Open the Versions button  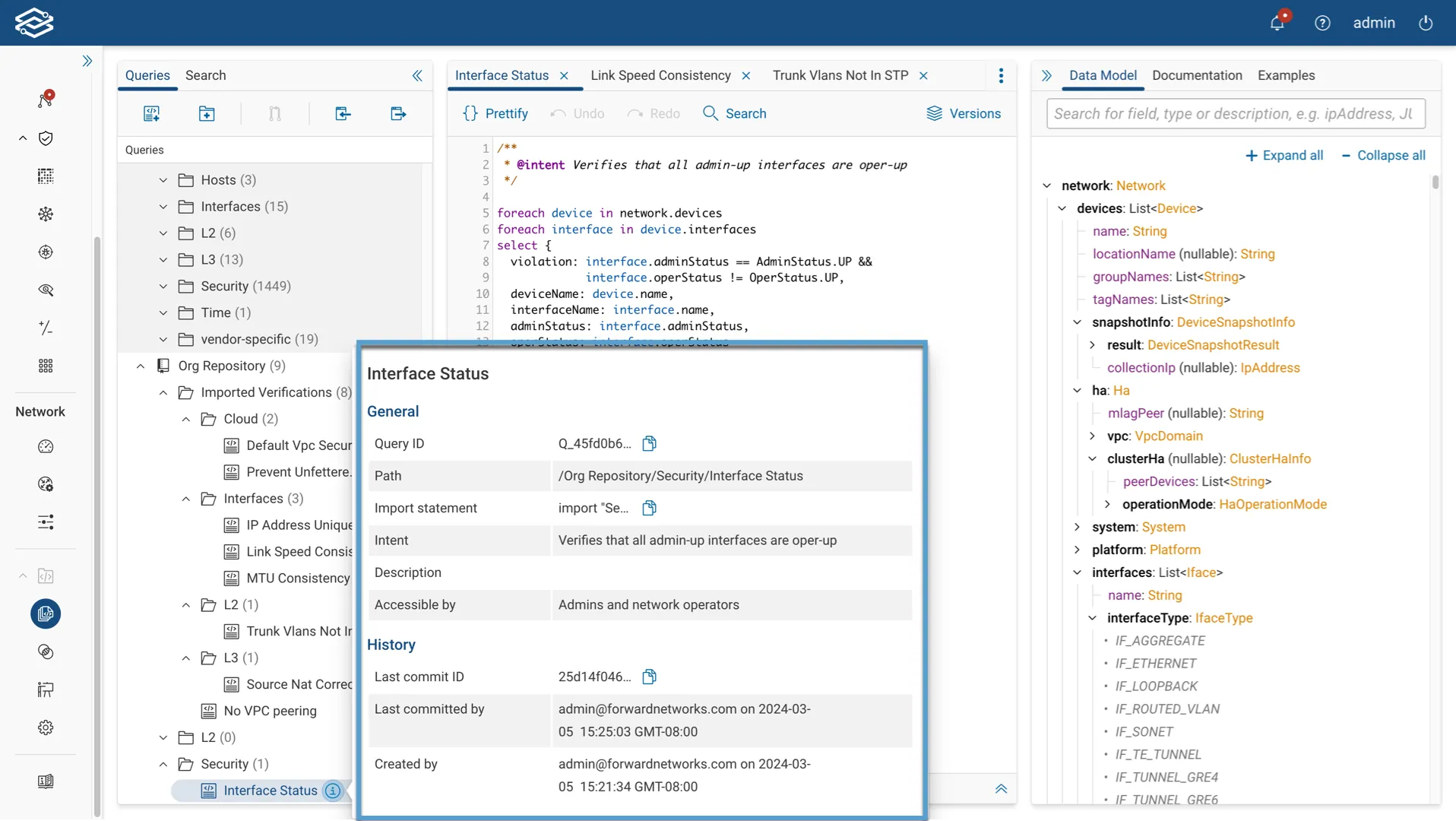pos(964,113)
